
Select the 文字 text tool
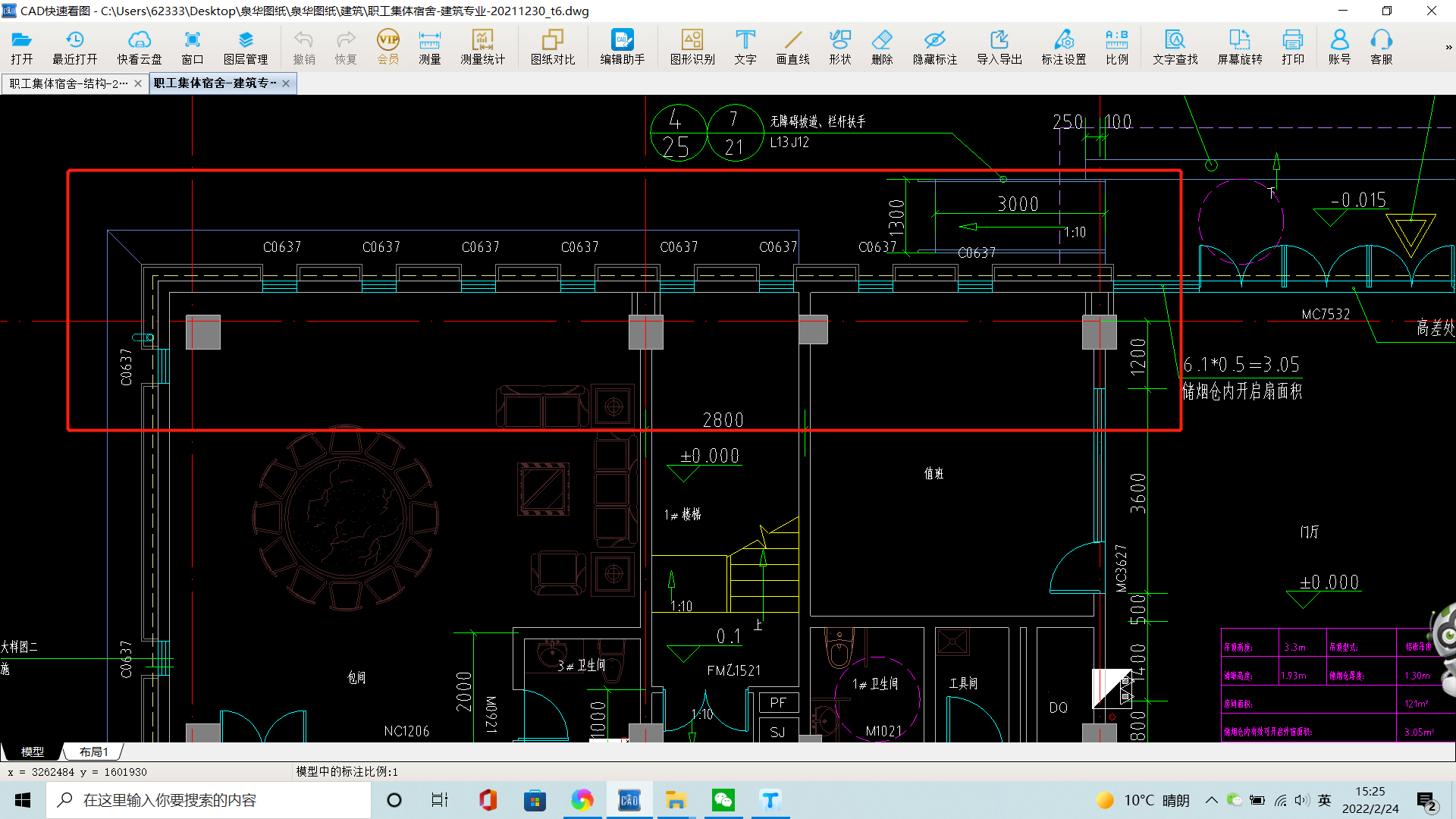(x=745, y=47)
